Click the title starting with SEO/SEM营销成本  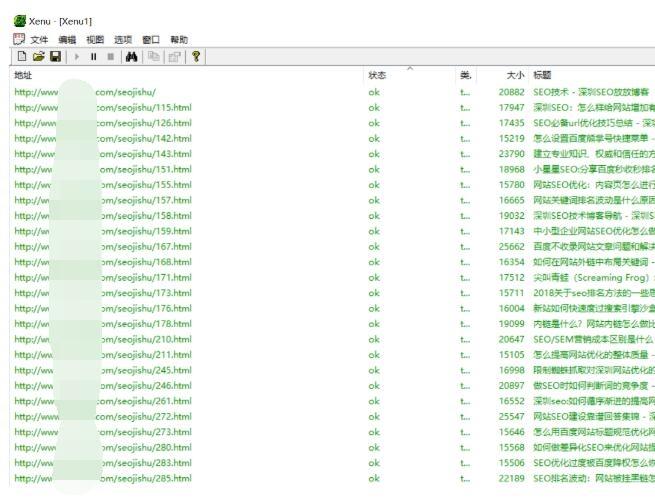594,339
